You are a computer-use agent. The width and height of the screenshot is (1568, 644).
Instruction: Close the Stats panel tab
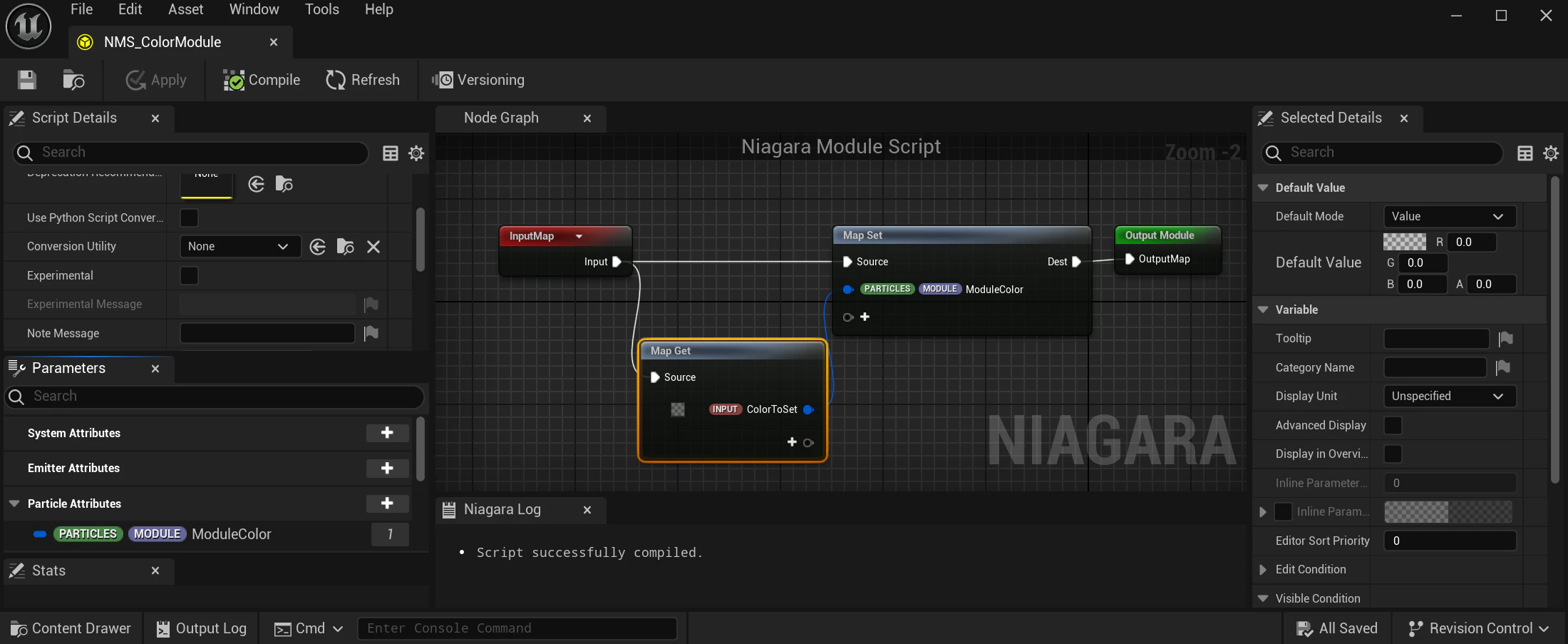(x=155, y=571)
